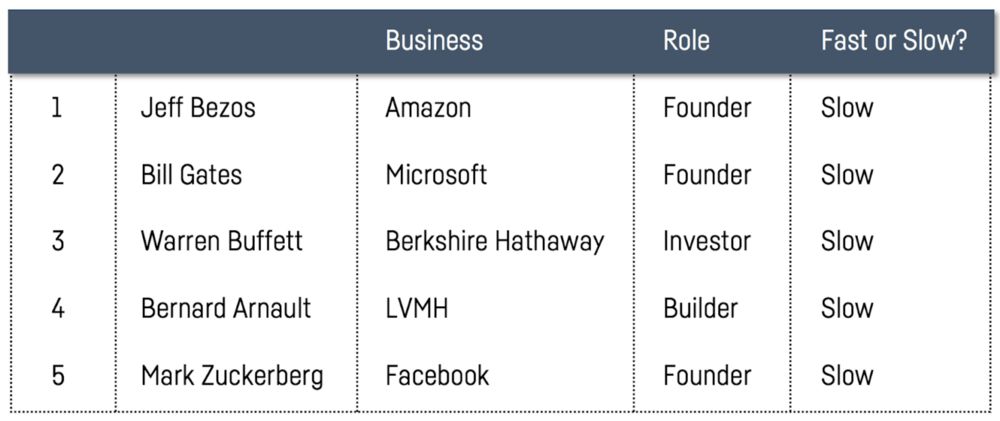1000x421 pixels.
Task: Click the Investor role cell
Action: click(707, 242)
